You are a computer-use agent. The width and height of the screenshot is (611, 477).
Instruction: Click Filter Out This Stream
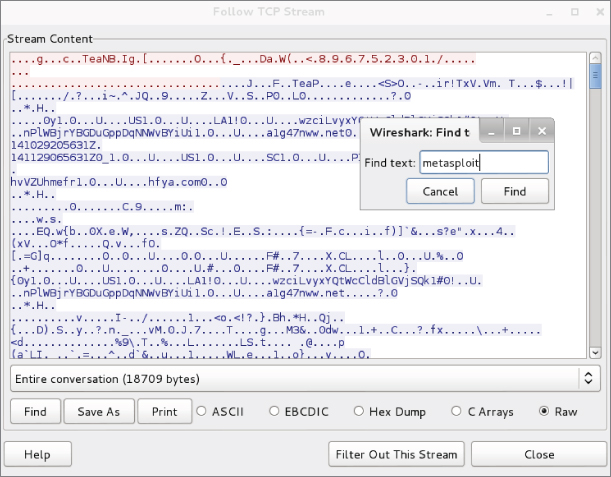[x=396, y=454]
